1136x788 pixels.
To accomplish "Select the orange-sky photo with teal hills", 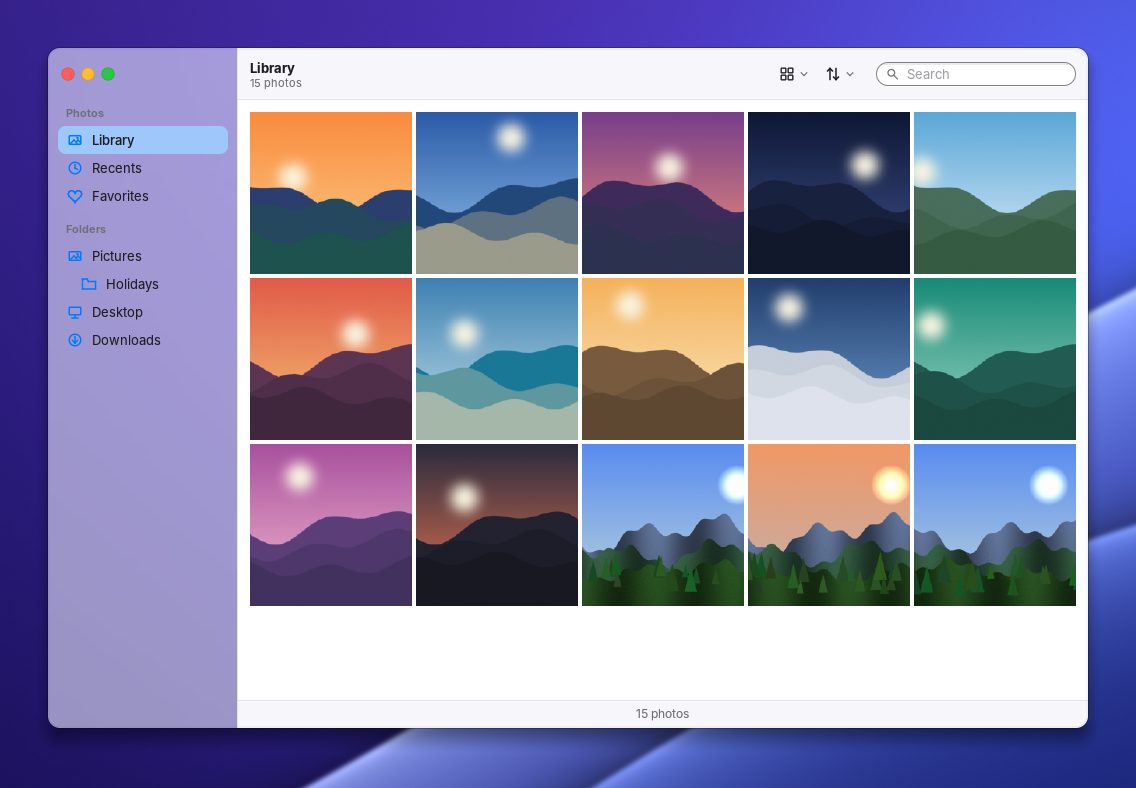I will point(331,193).
